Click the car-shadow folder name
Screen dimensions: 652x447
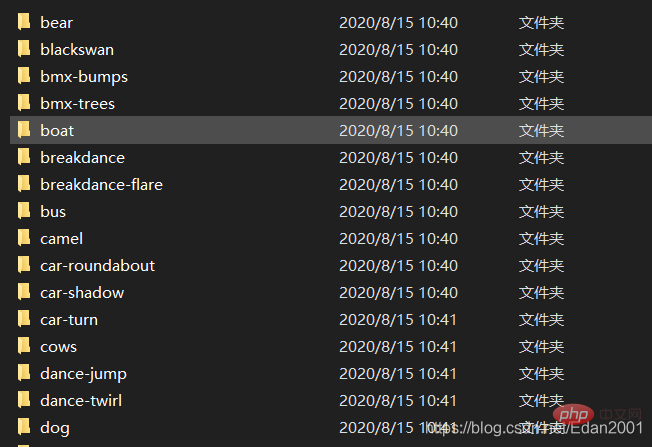(x=82, y=293)
